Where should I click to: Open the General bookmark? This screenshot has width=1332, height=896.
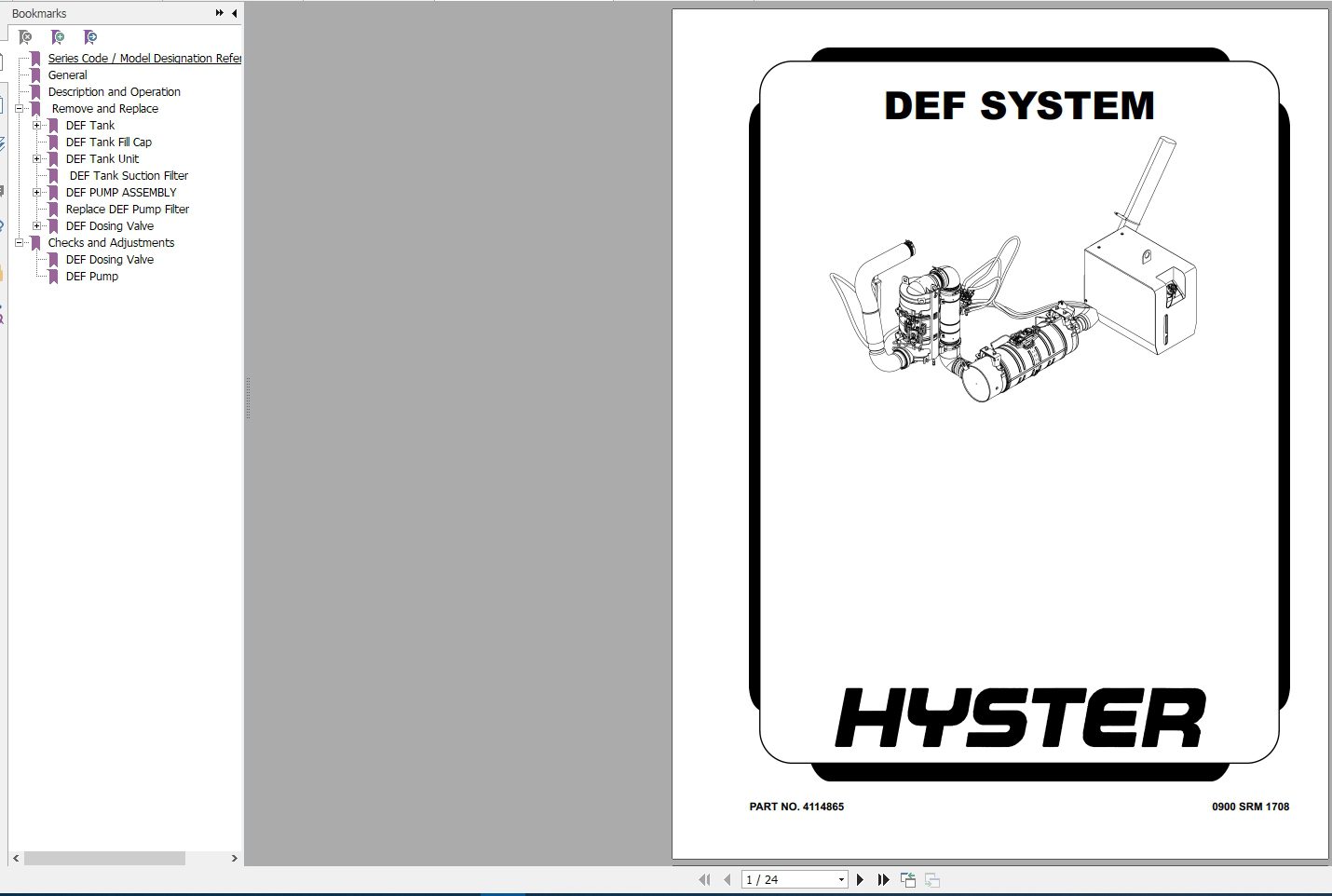click(x=67, y=75)
